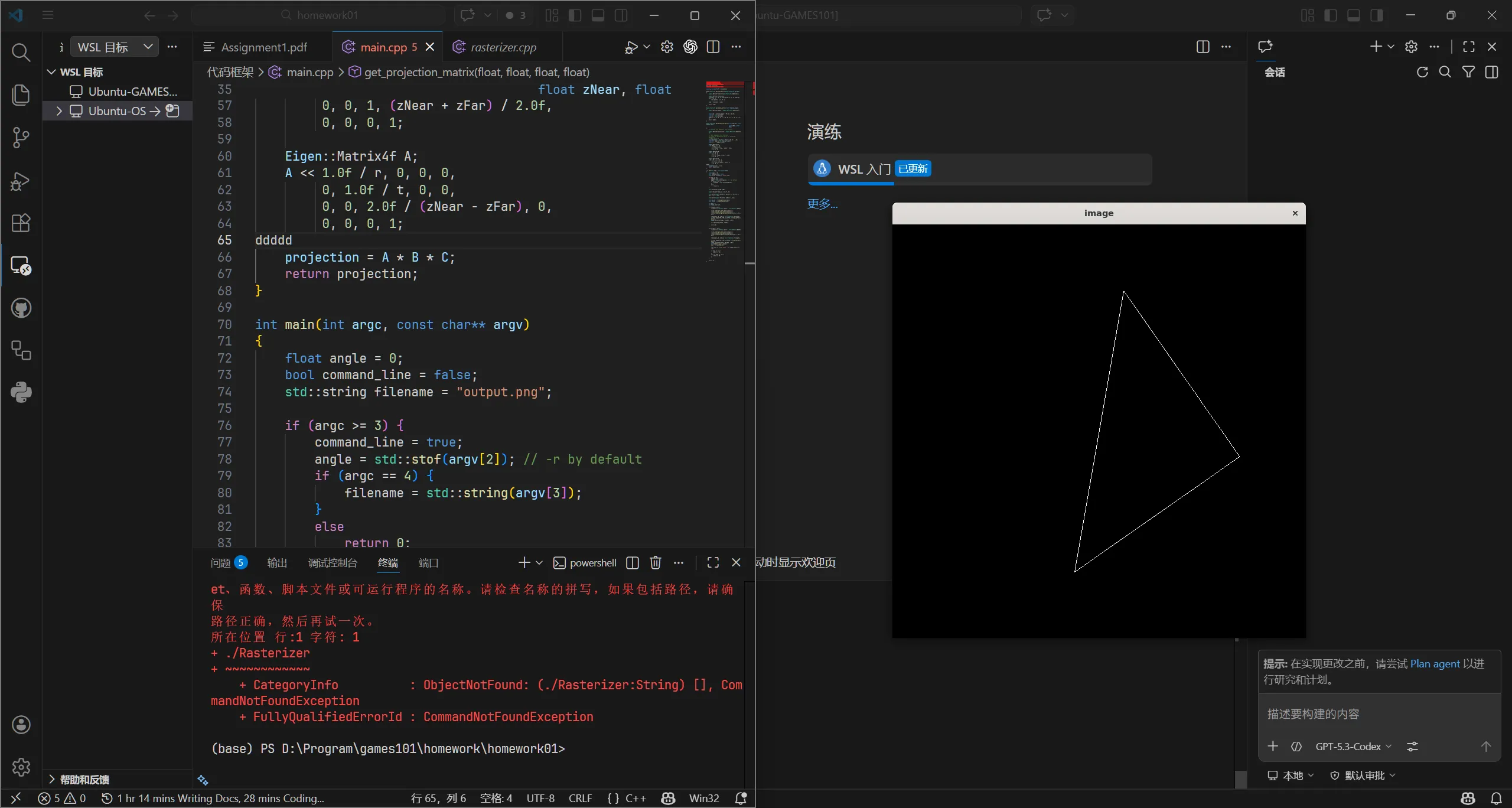The height and width of the screenshot is (808, 1512).
Task: Toggle maximize terminal panel size
Action: pyautogui.click(x=713, y=563)
